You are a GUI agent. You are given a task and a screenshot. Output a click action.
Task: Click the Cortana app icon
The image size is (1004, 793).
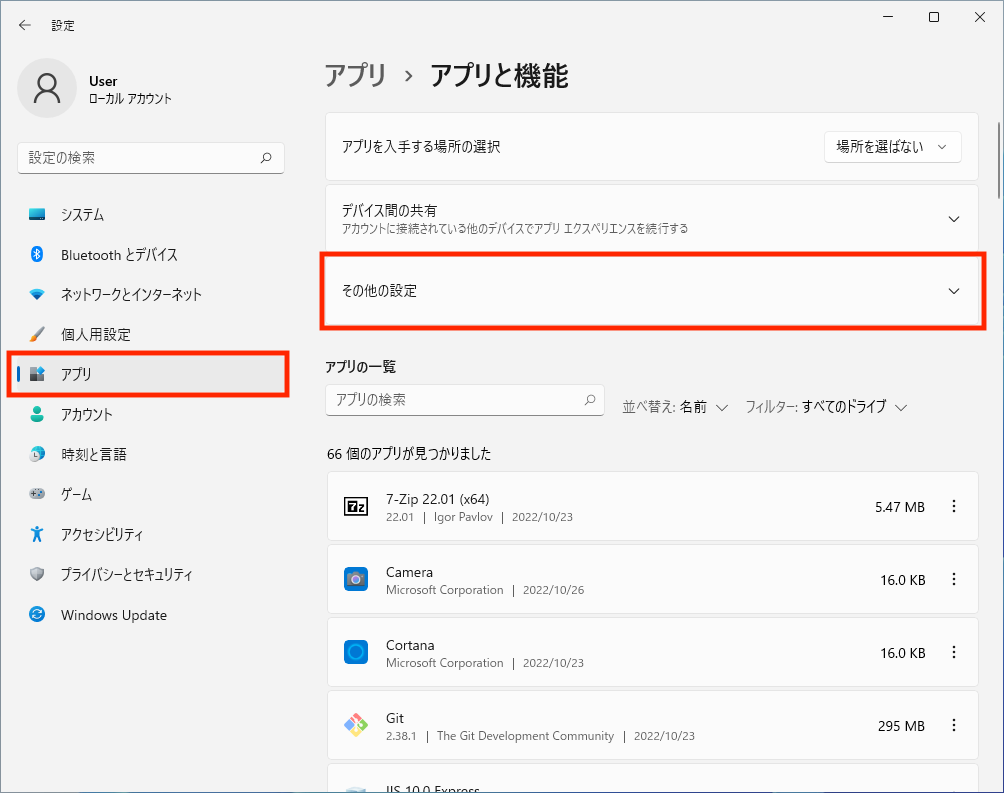(x=356, y=653)
